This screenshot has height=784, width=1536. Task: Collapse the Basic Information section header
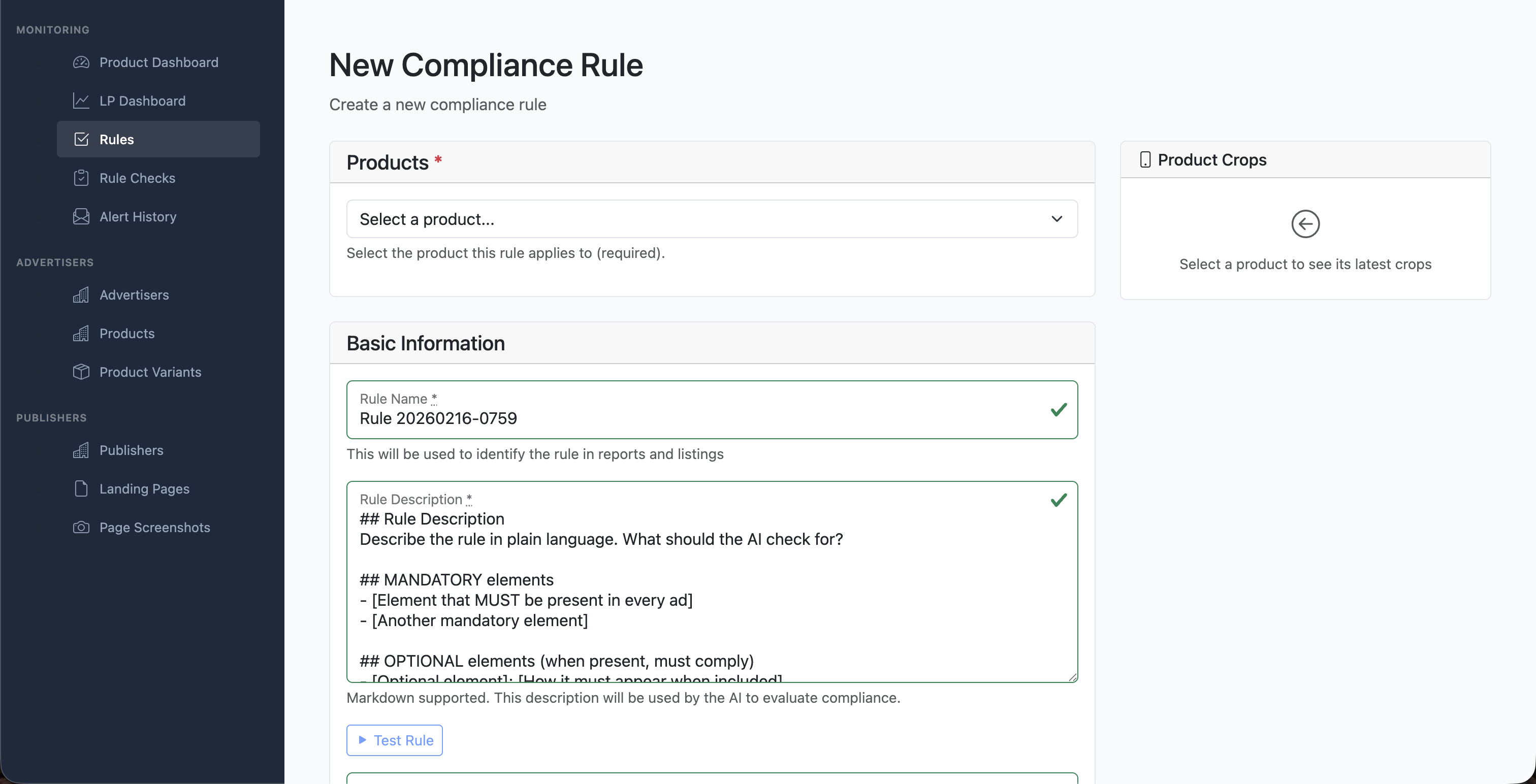[425, 343]
